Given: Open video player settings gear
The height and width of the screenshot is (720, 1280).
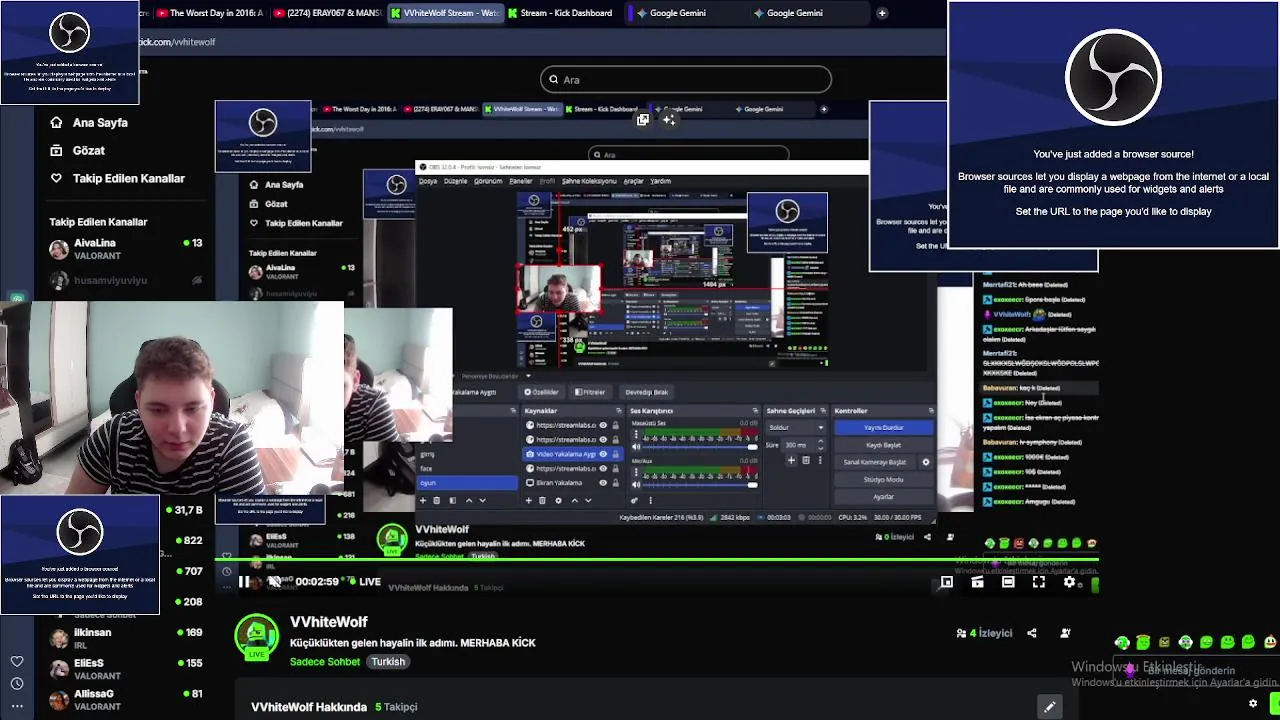Looking at the screenshot, I should click(1069, 582).
